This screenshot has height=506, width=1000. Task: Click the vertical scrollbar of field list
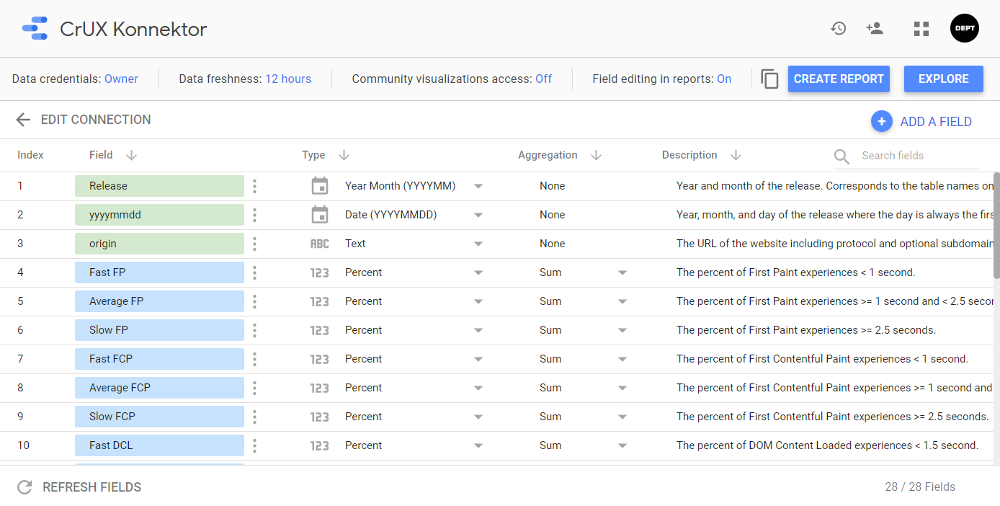(996, 225)
